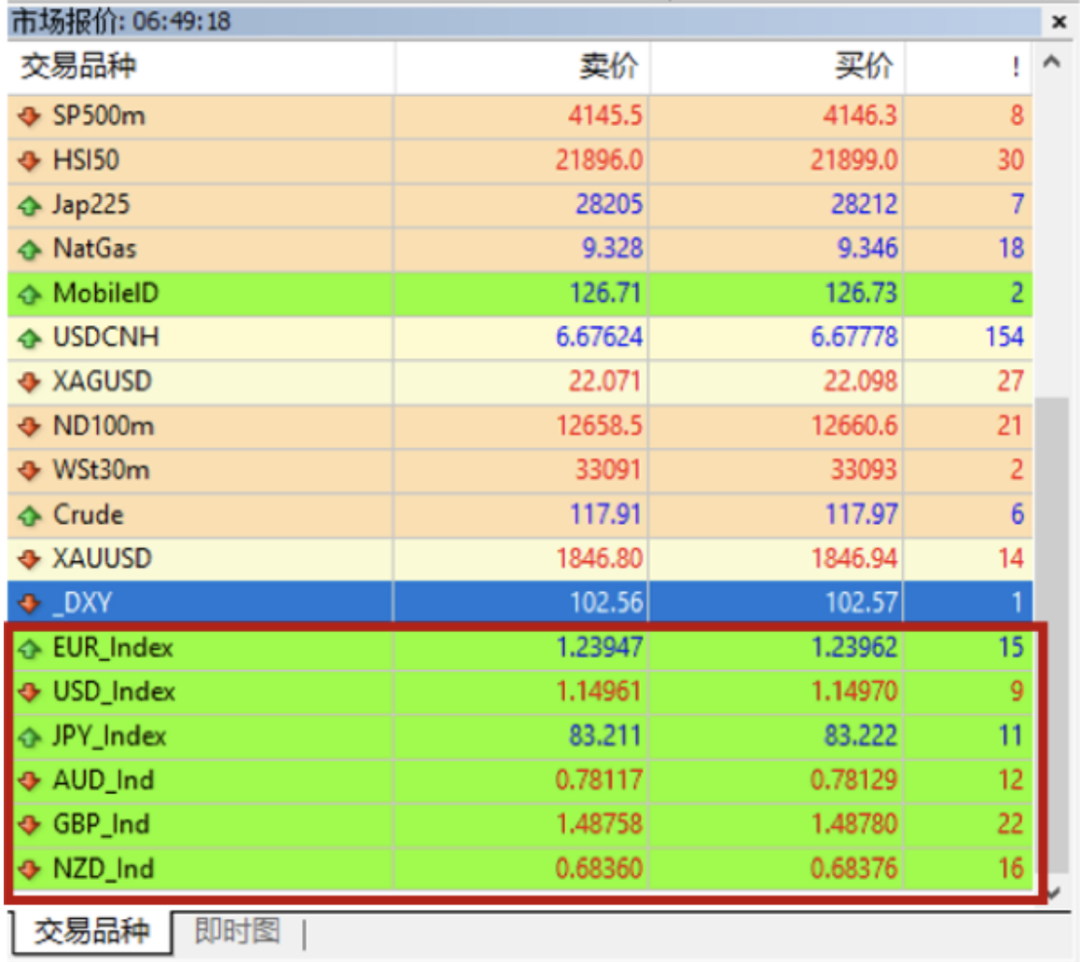
Task: Click the down arrow icon beside XAGUSD
Action: pyautogui.click(x=30, y=382)
